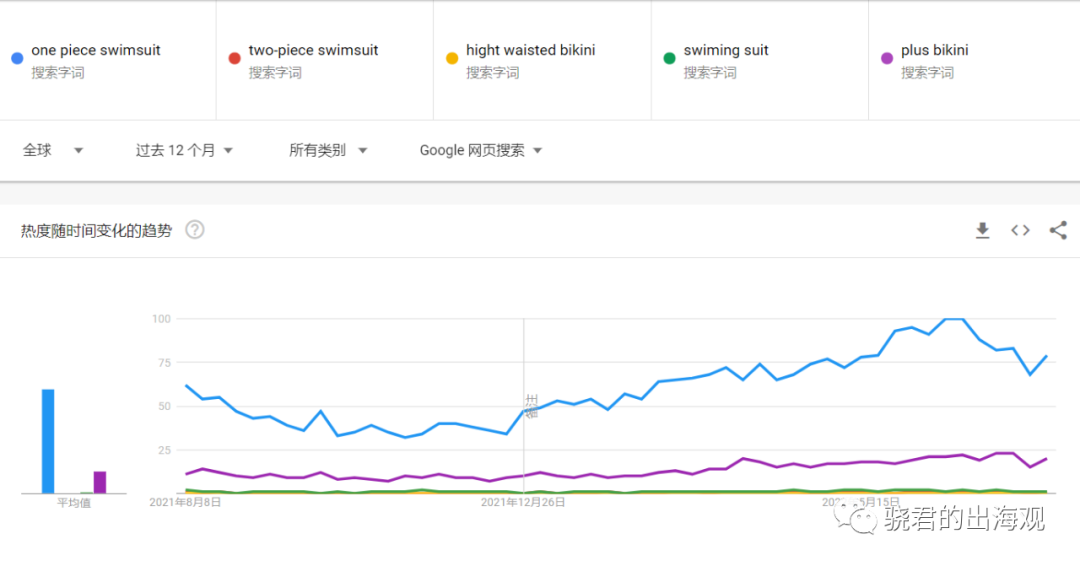Click the blue dot for one piece swimsuit
The height and width of the screenshot is (566, 1080).
click(17, 59)
